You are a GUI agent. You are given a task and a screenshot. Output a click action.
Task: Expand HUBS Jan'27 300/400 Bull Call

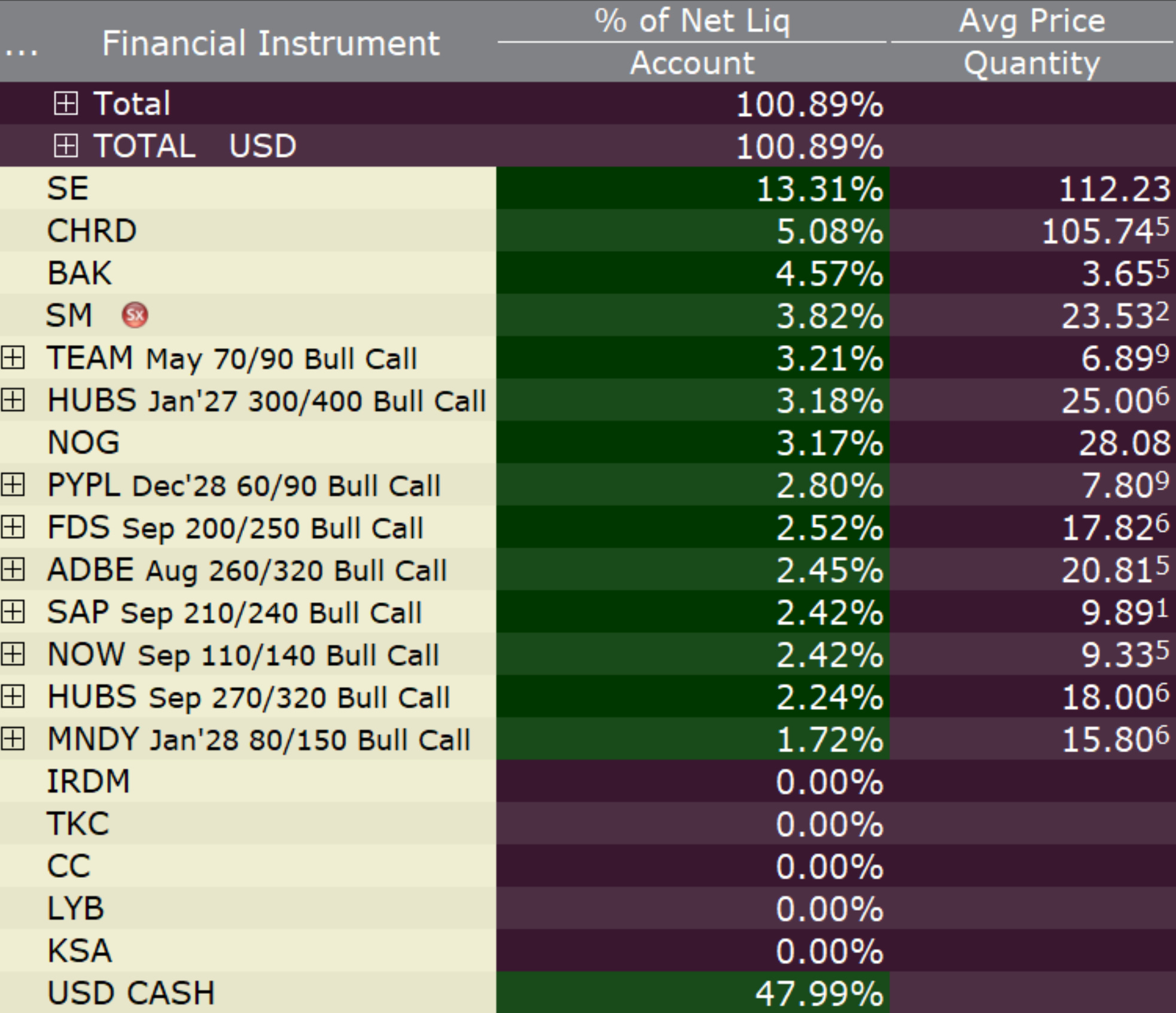coord(13,400)
